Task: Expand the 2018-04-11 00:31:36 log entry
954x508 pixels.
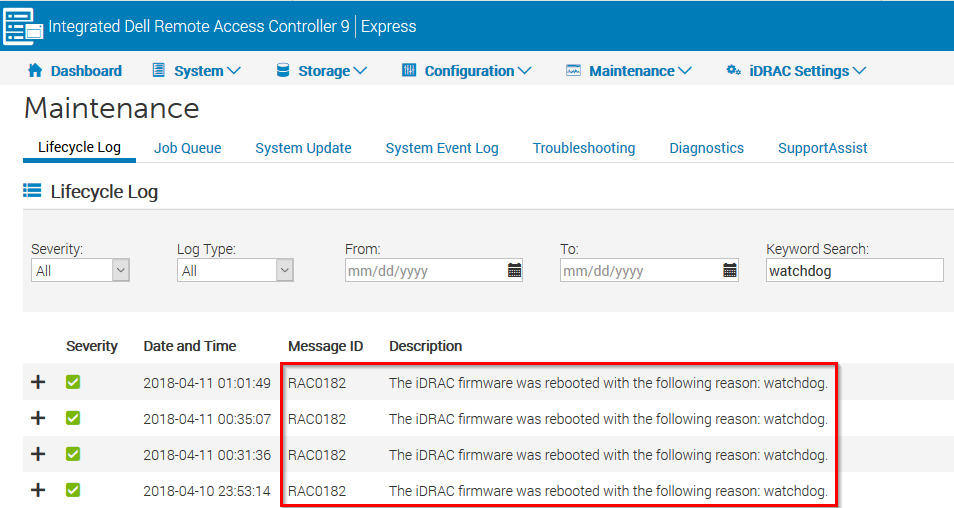Action: tap(39, 454)
